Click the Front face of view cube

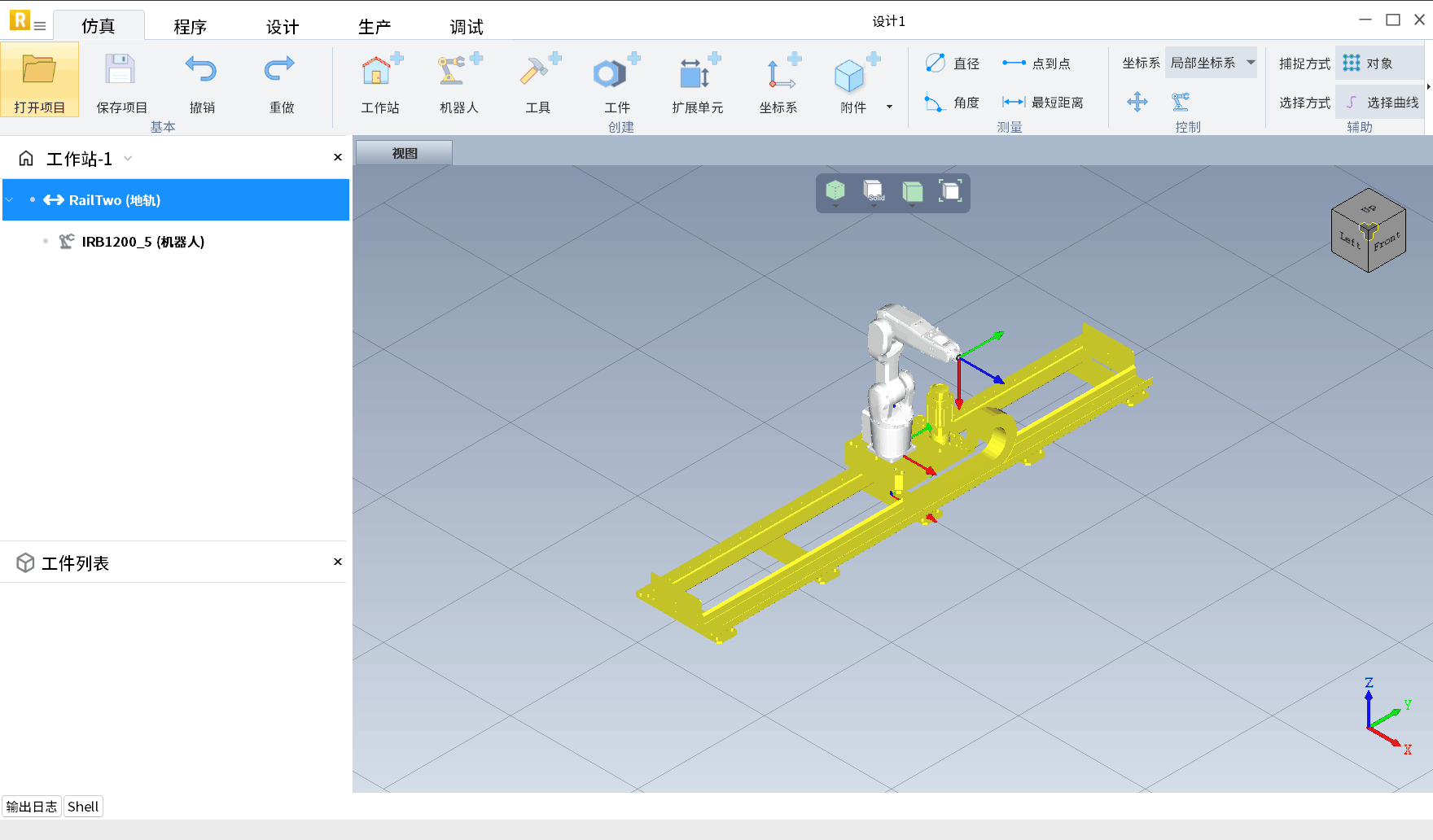point(1387,243)
